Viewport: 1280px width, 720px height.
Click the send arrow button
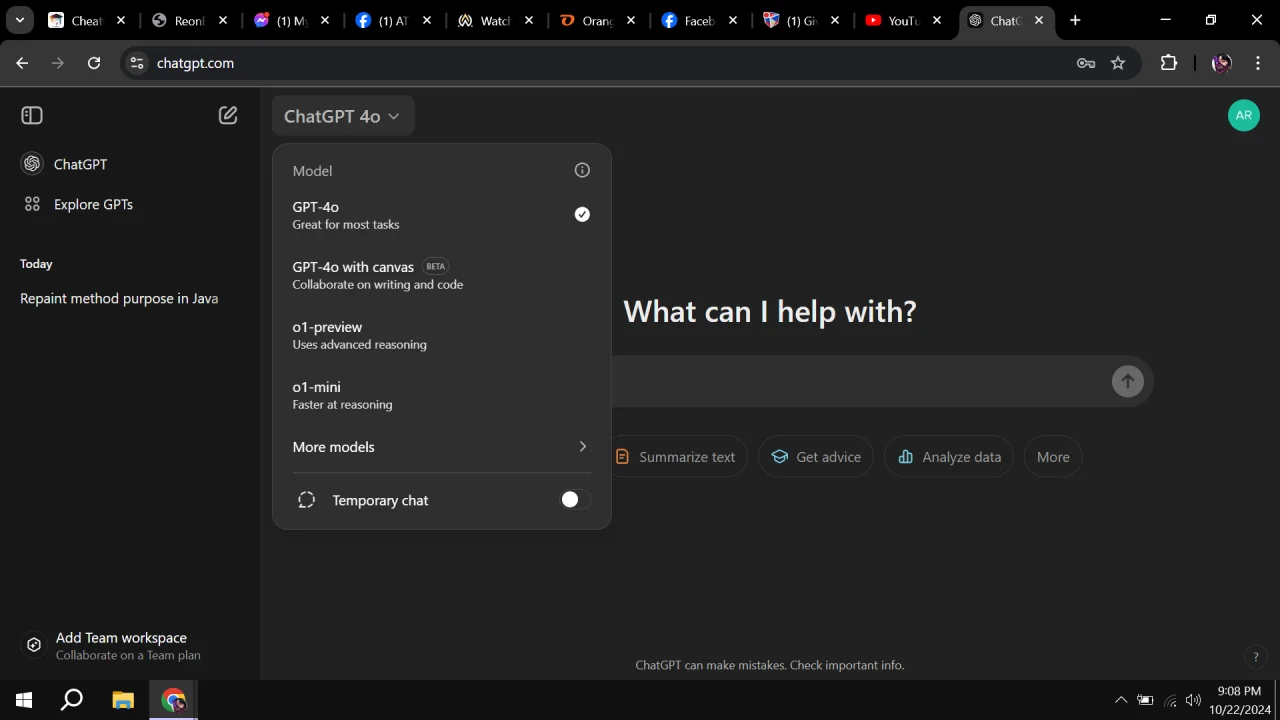1127,381
